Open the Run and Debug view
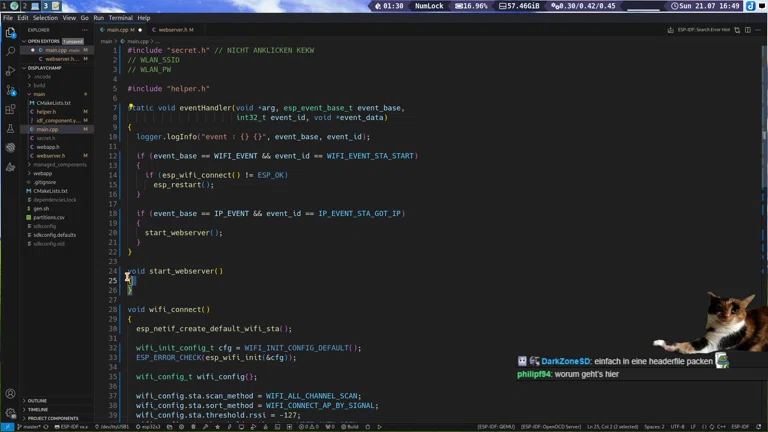 pos(10,71)
